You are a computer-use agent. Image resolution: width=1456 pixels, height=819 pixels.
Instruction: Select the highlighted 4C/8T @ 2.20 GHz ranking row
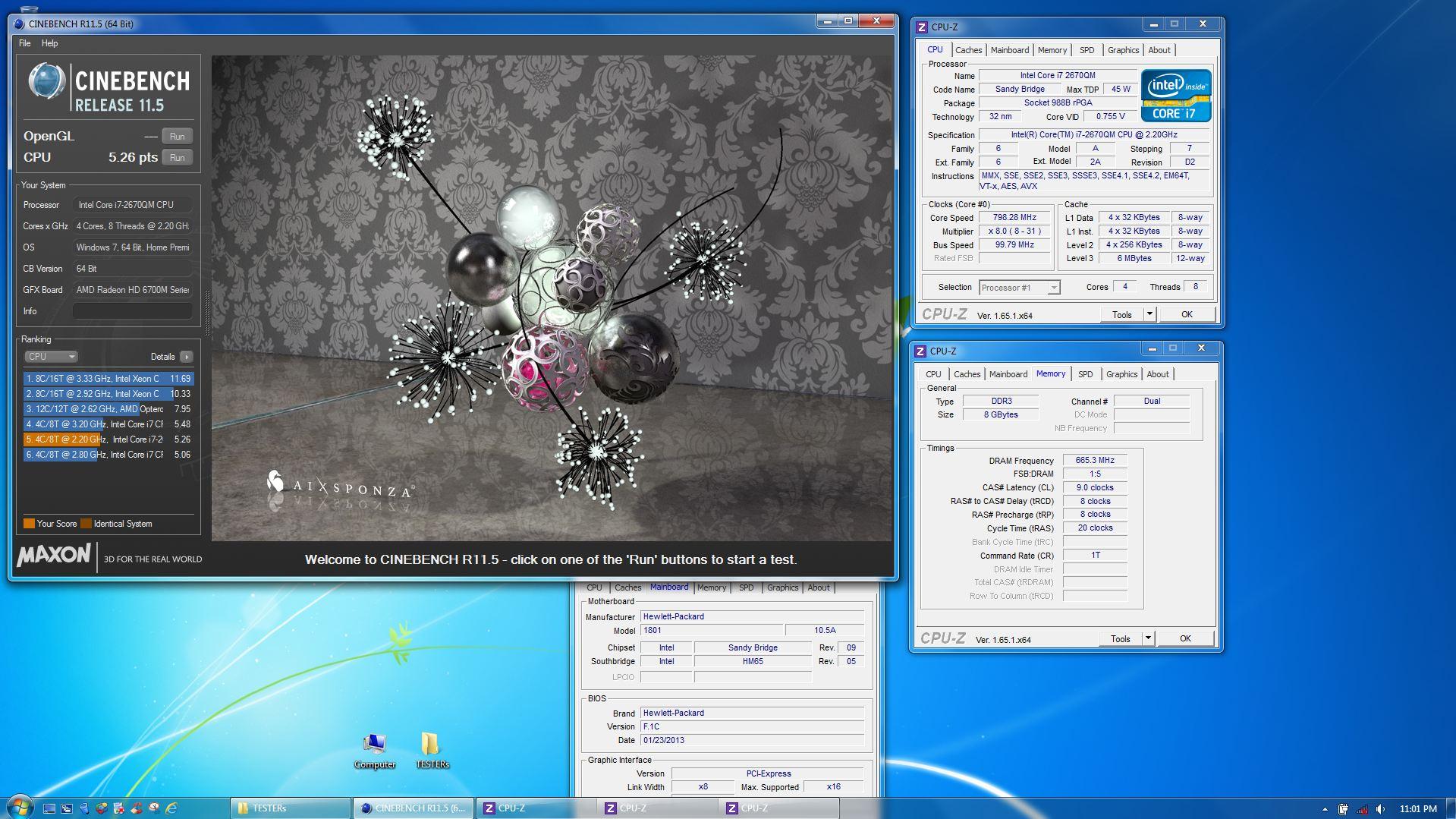pyautogui.click(x=108, y=439)
